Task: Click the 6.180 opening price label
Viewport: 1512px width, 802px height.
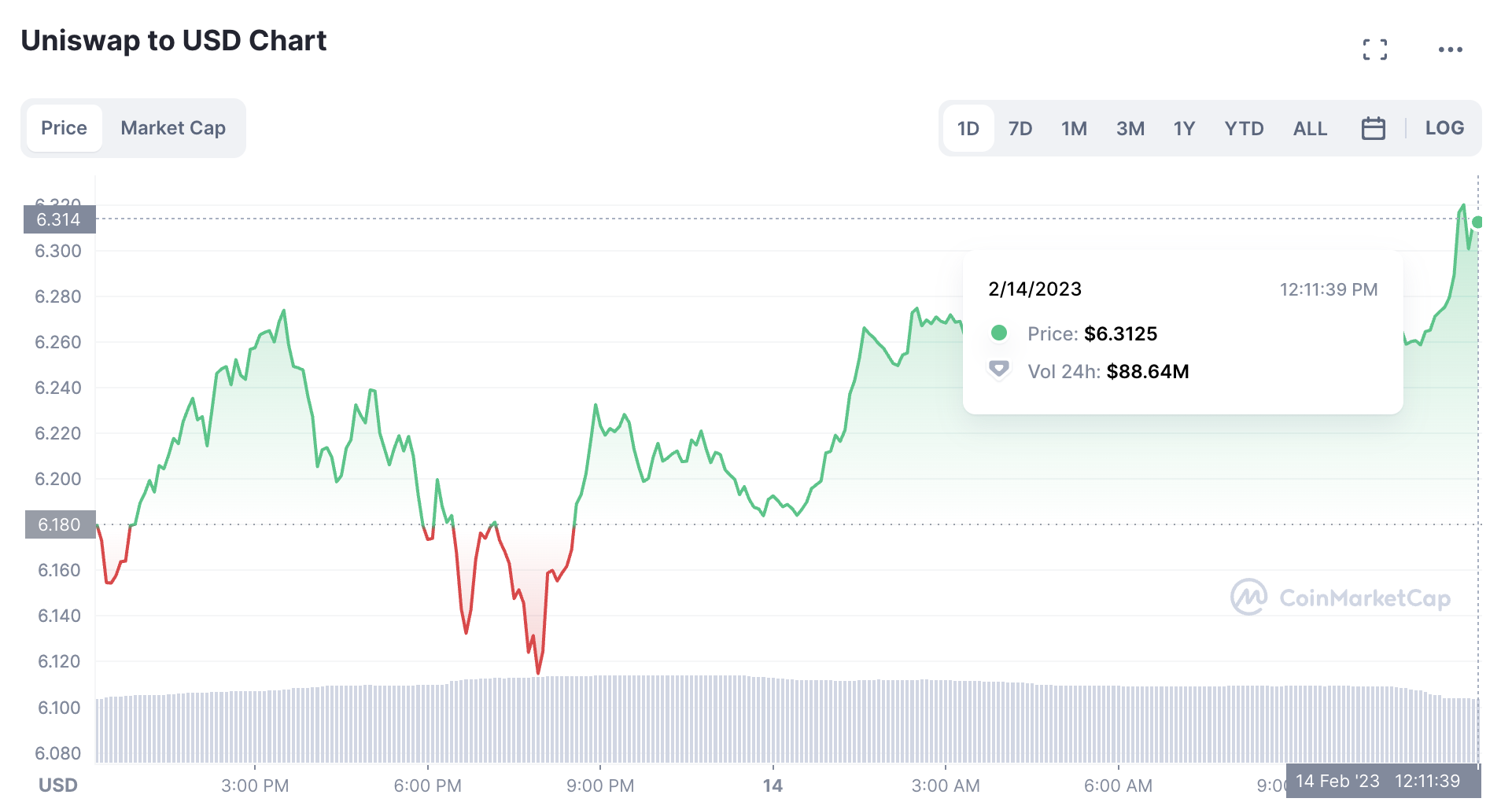Action: click(59, 524)
